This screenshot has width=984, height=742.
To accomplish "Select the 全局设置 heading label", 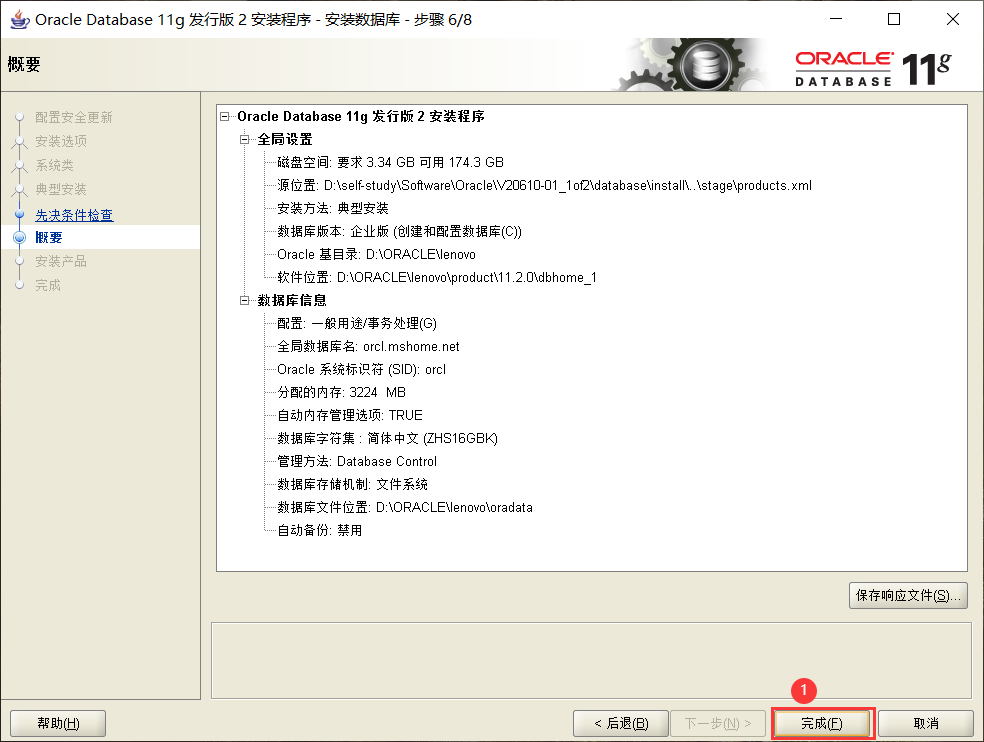I will point(285,139).
